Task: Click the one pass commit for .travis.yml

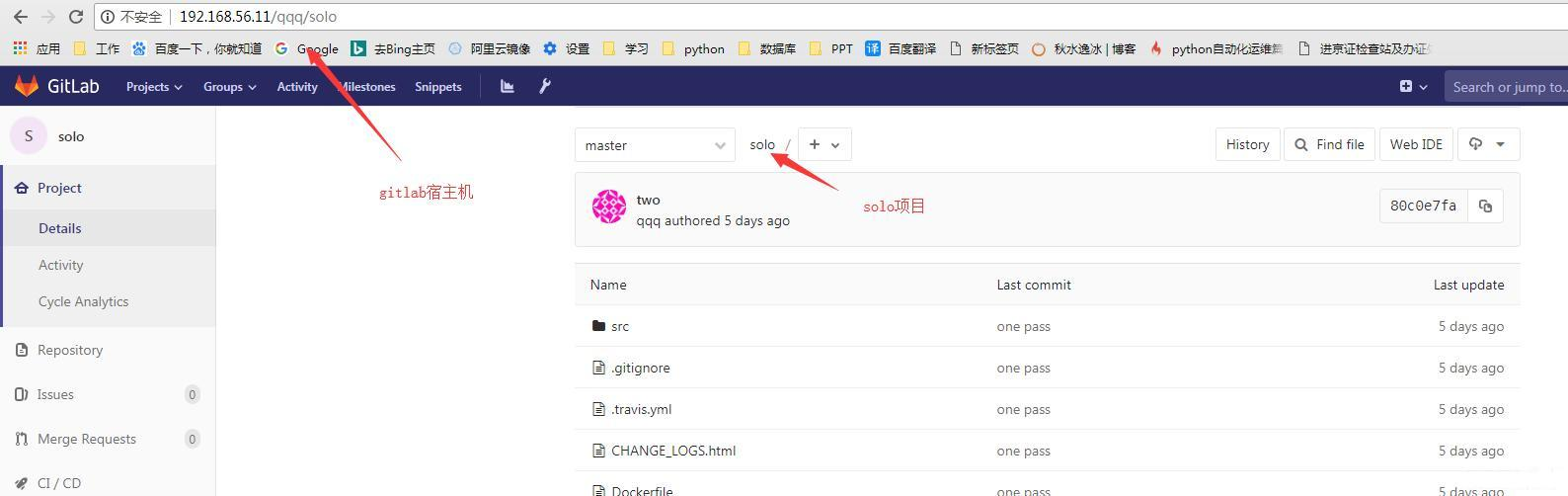Action: click(x=1023, y=409)
